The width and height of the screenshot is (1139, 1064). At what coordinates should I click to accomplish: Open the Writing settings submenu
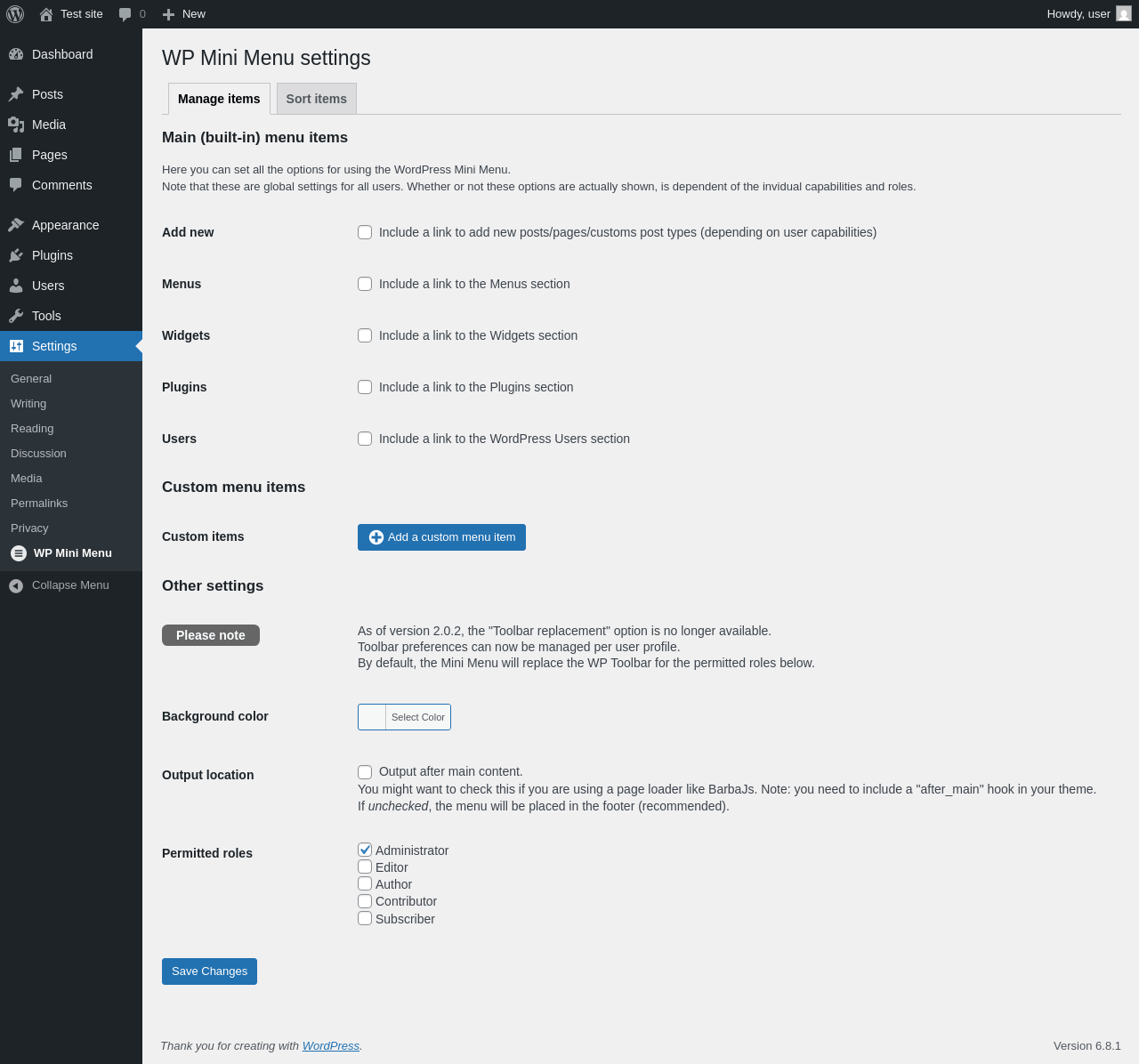(28, 403)
